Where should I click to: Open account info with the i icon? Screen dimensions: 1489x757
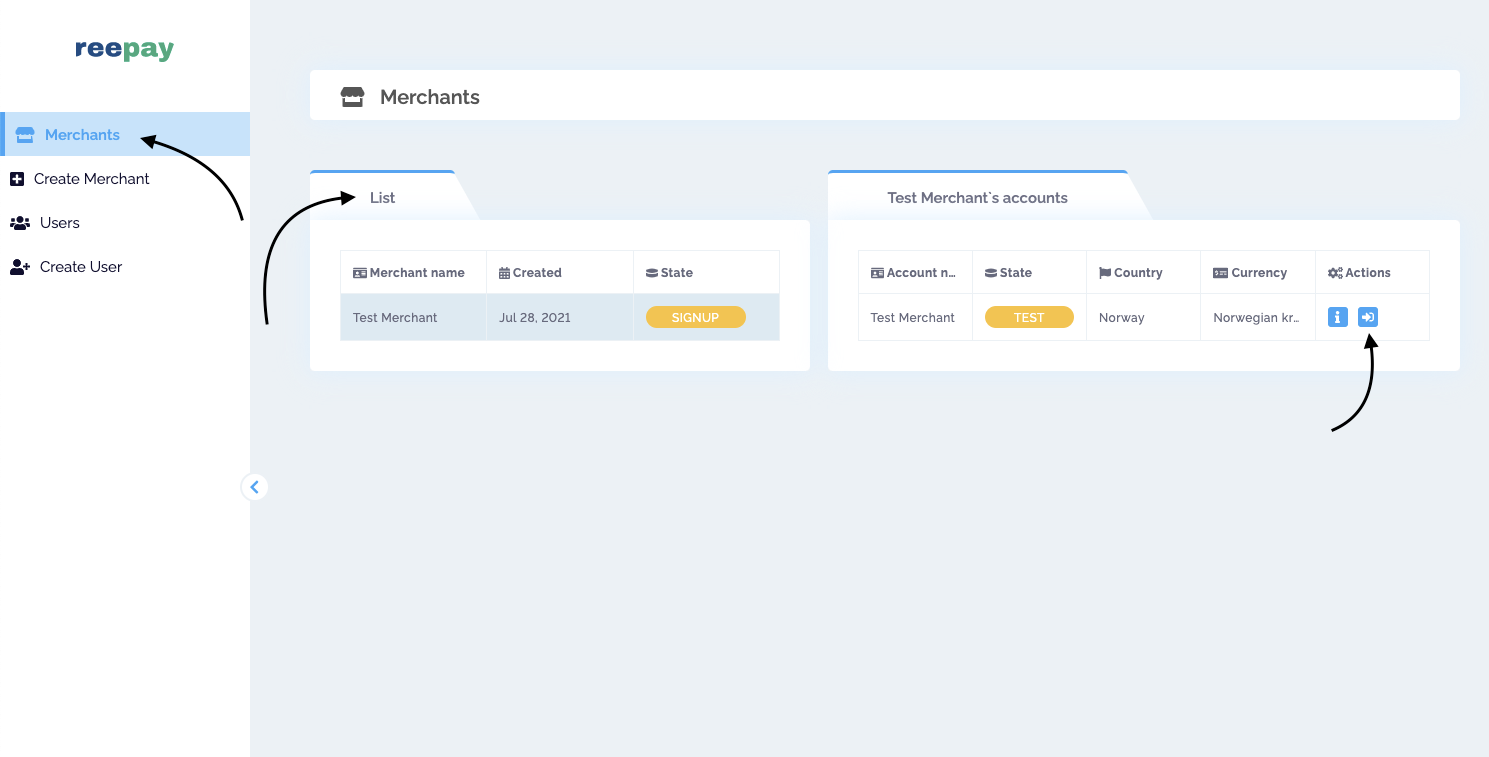coord(1338,317)
